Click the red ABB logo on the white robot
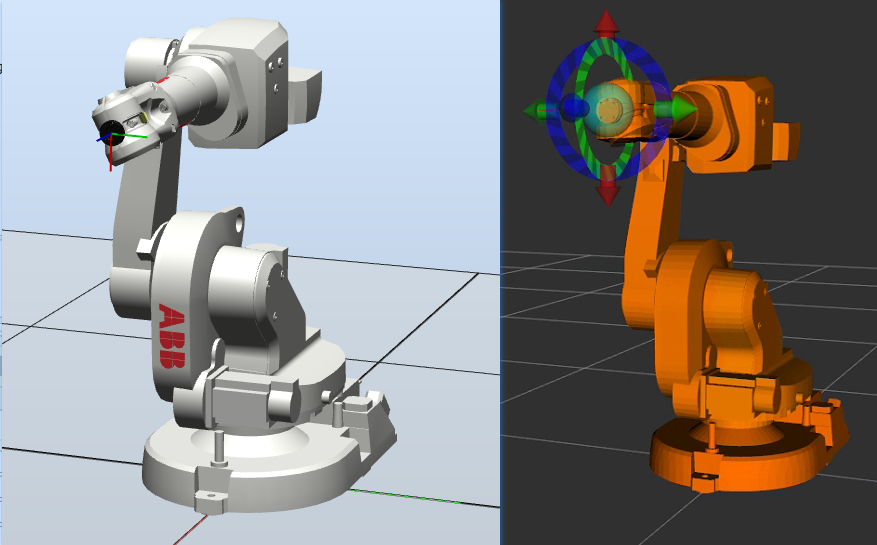 172,336
